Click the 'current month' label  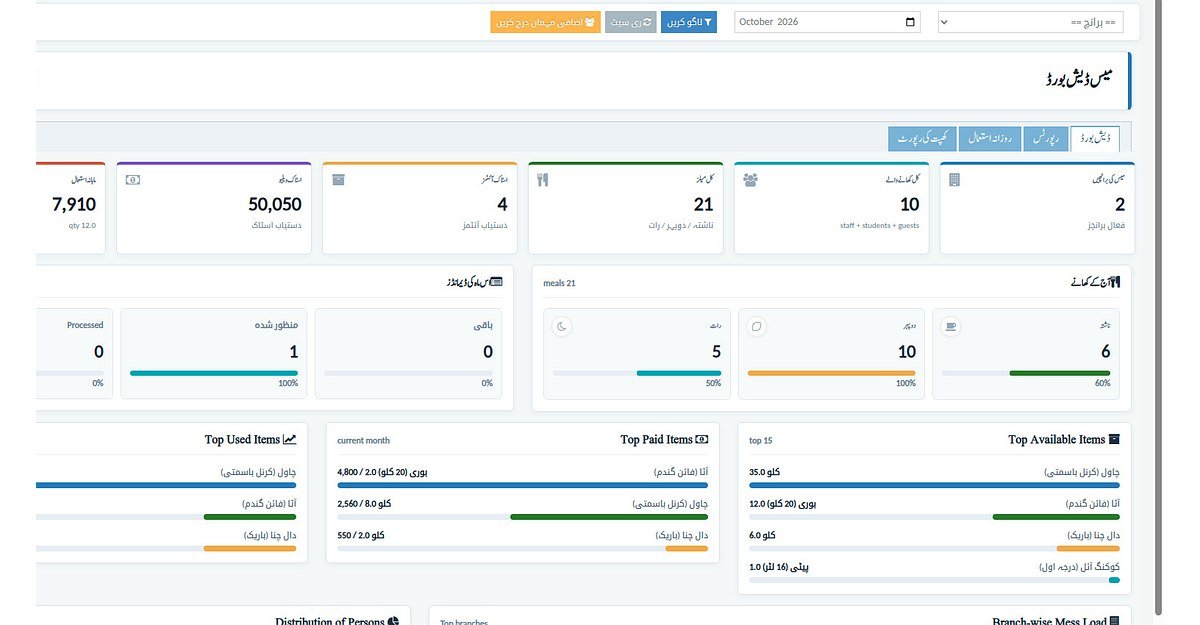364,440
